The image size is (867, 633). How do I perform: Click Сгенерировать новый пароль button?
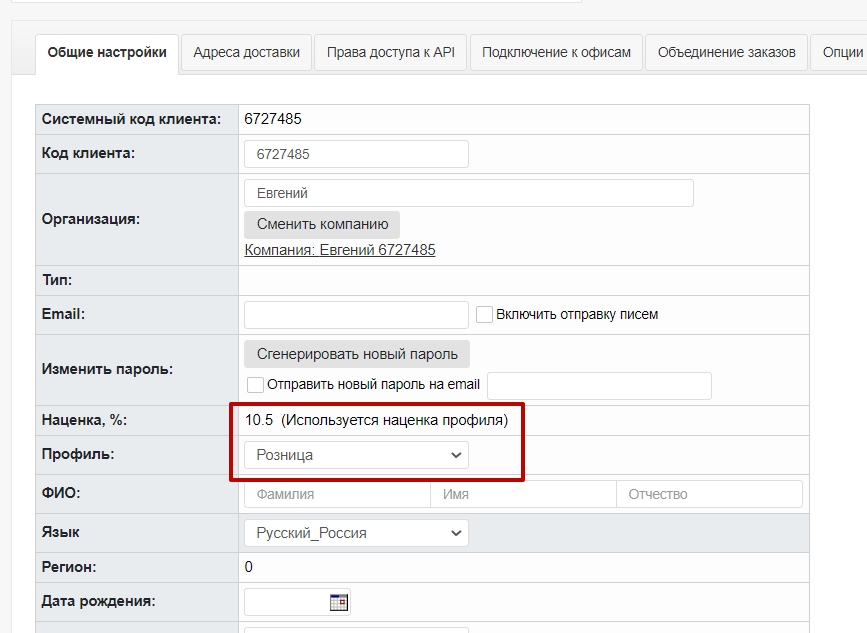pyautogui.click(x=357, y=354)
